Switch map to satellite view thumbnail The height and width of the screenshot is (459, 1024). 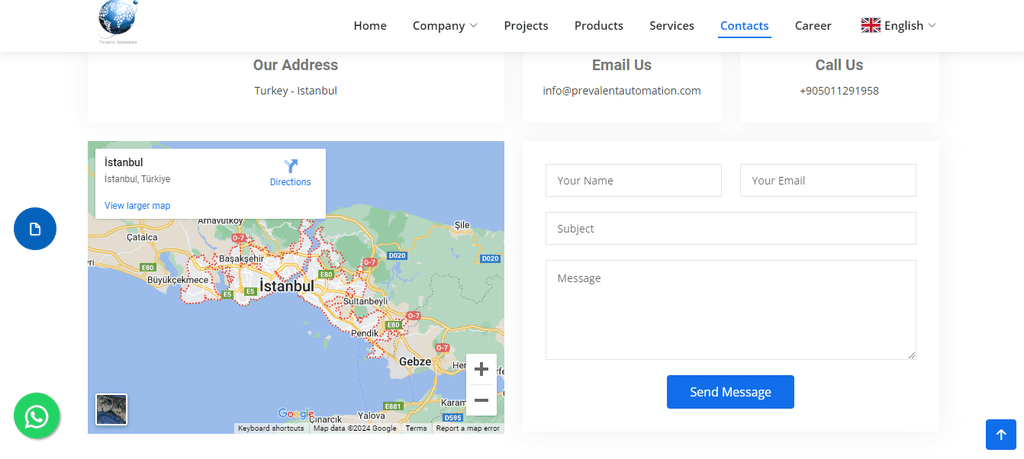click(111, 409)
